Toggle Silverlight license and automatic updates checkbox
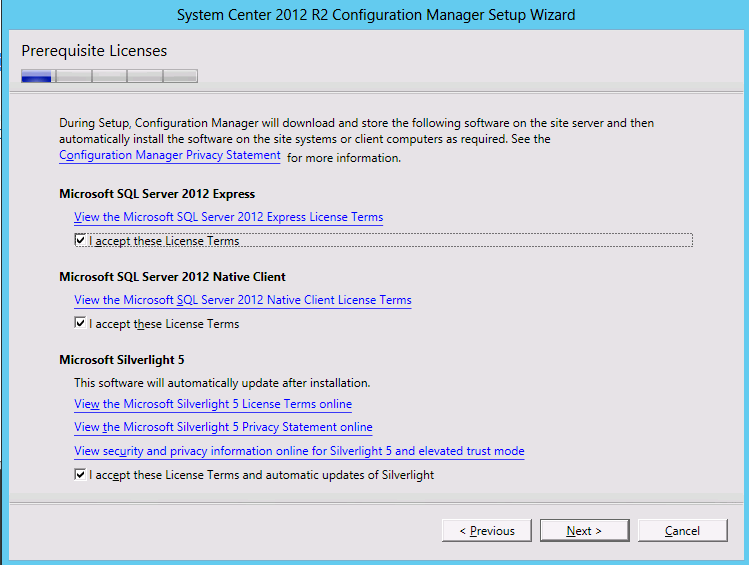Screen dimensions: 749x565 [80, 474]
